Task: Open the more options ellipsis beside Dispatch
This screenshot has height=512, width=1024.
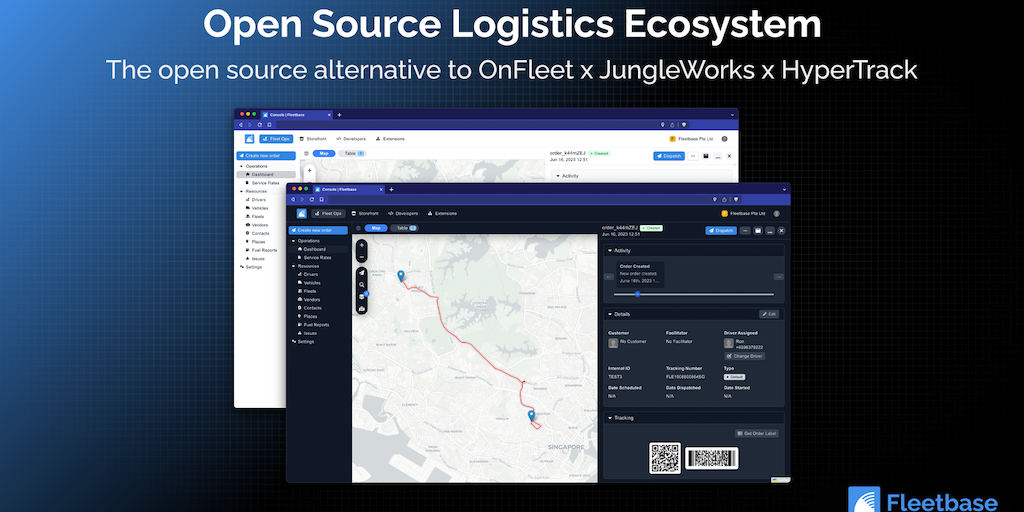Action: click(x=745, y=231)
